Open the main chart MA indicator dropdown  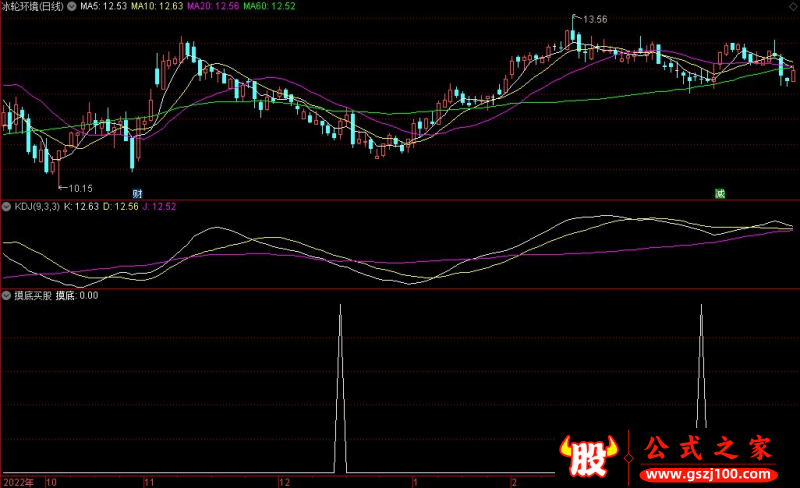(72, 6)
